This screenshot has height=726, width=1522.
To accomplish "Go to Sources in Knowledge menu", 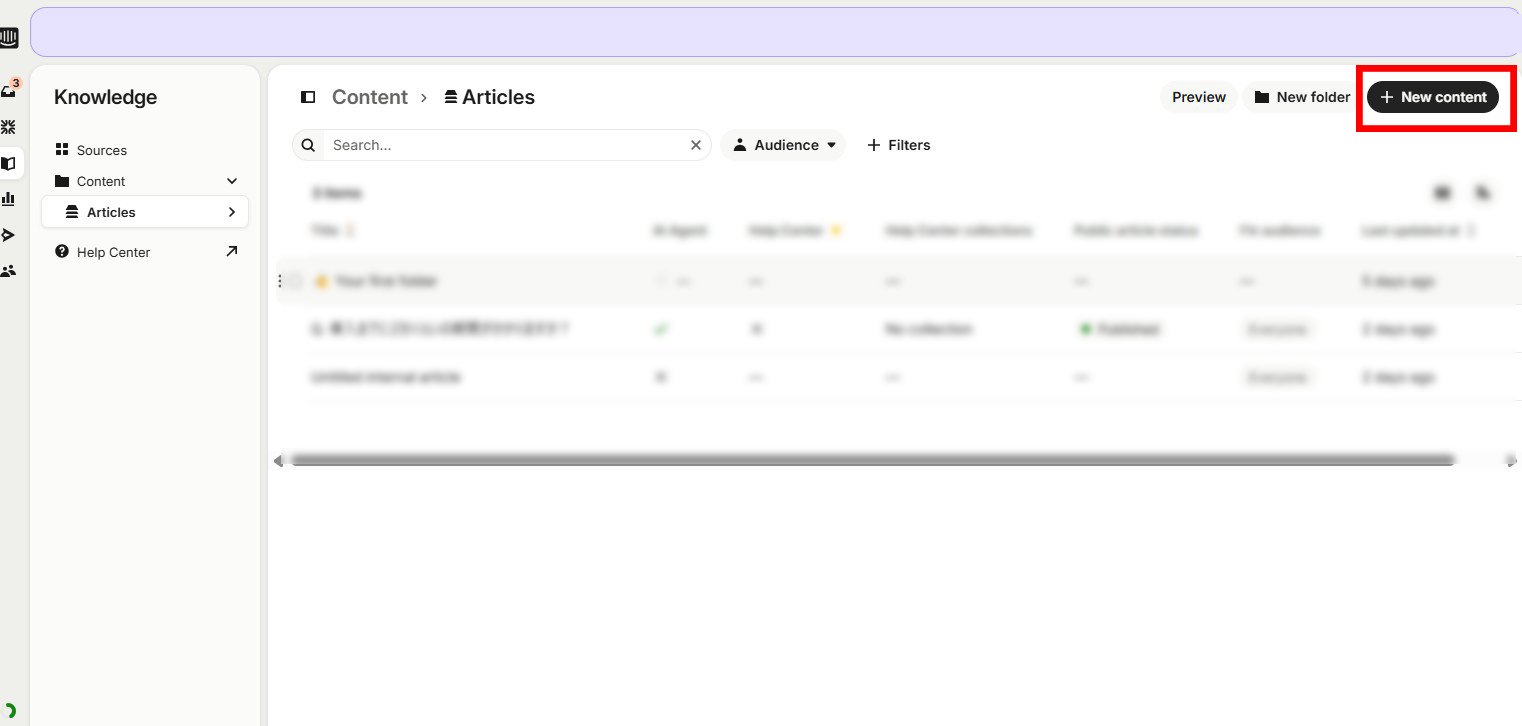I will (101, 150).
